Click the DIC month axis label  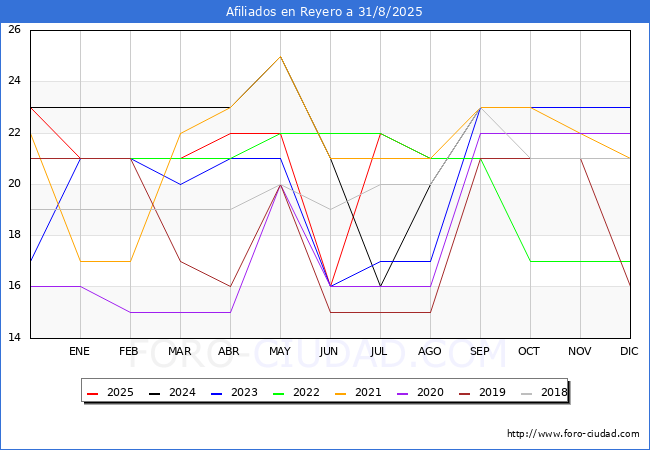[x=630, y=352]
